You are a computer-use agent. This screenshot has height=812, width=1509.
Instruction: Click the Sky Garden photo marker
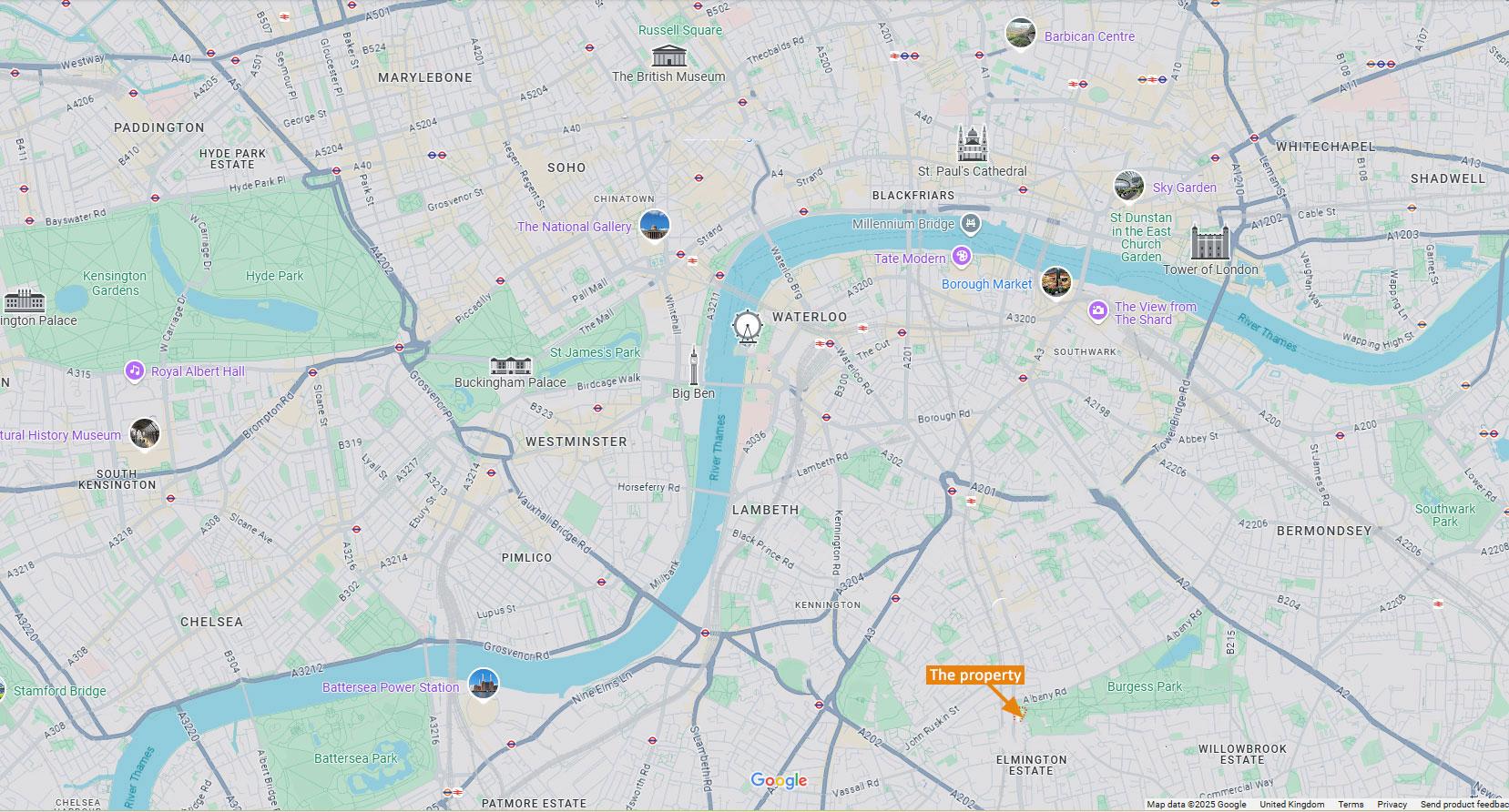pyautogui.click(x=1129, y=186)
